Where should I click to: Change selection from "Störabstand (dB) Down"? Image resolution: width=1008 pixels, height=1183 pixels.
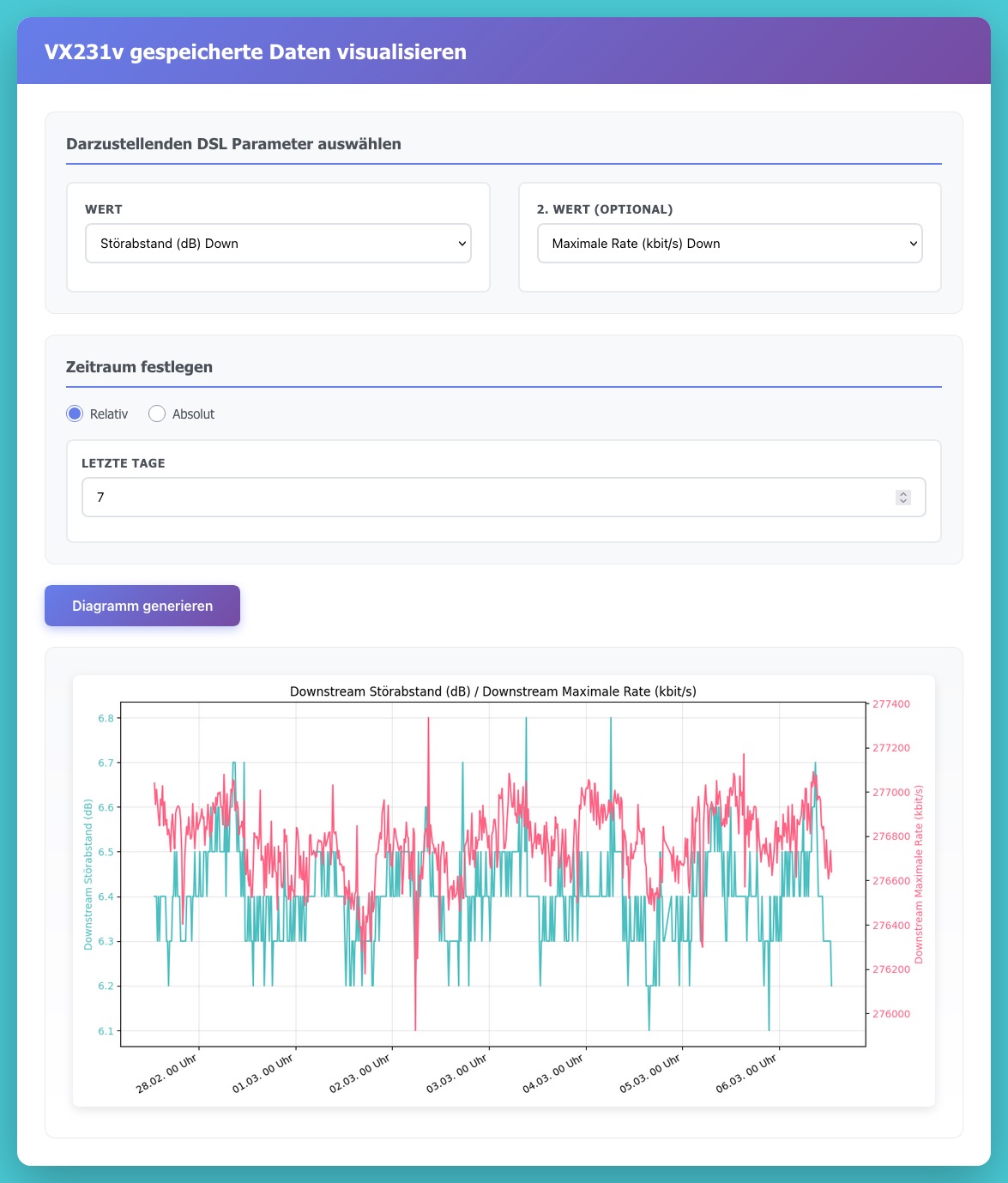click(277, 244)
